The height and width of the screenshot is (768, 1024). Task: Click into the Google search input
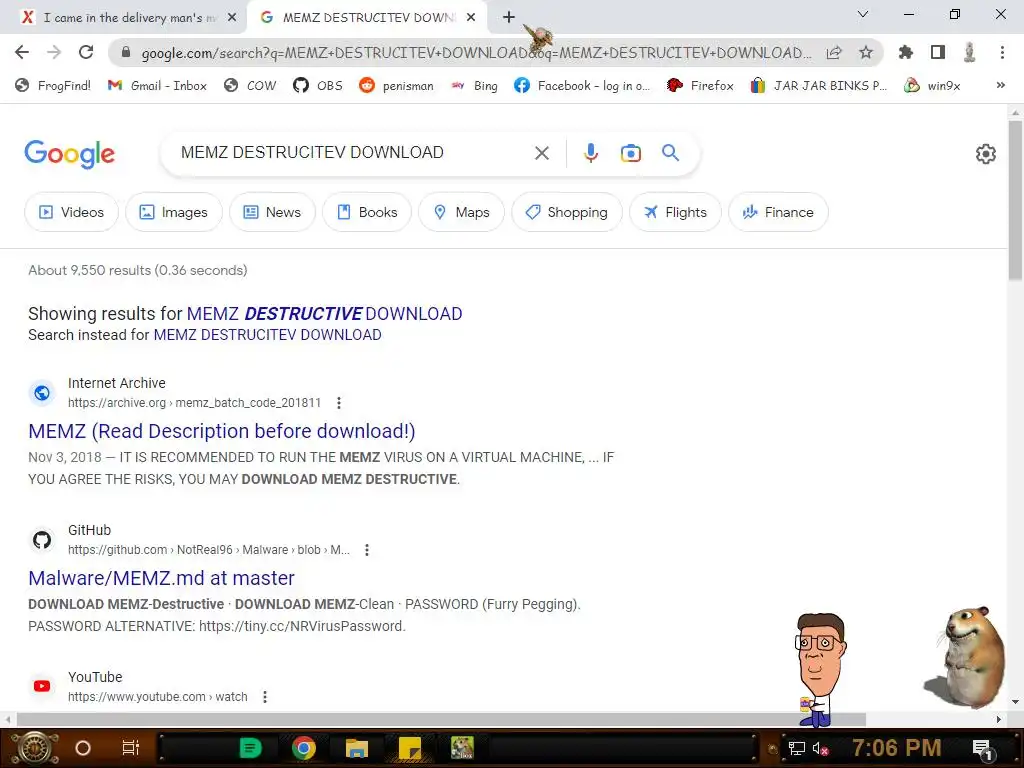pos(353,153)
